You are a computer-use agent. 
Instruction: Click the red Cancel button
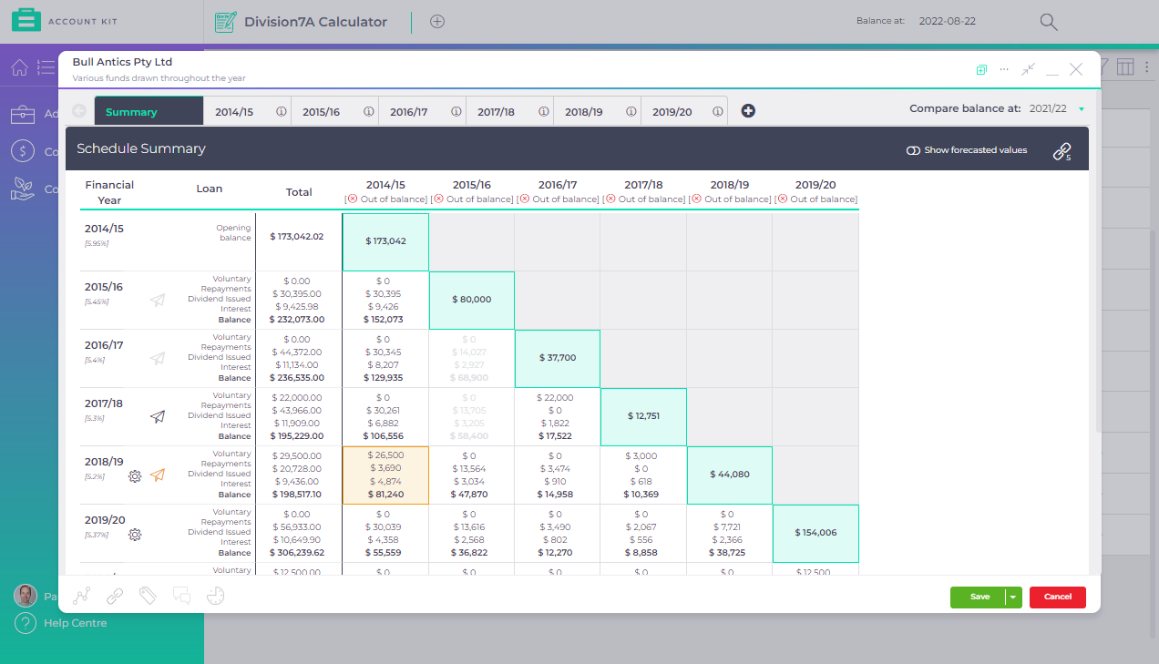pos(1057,596)
